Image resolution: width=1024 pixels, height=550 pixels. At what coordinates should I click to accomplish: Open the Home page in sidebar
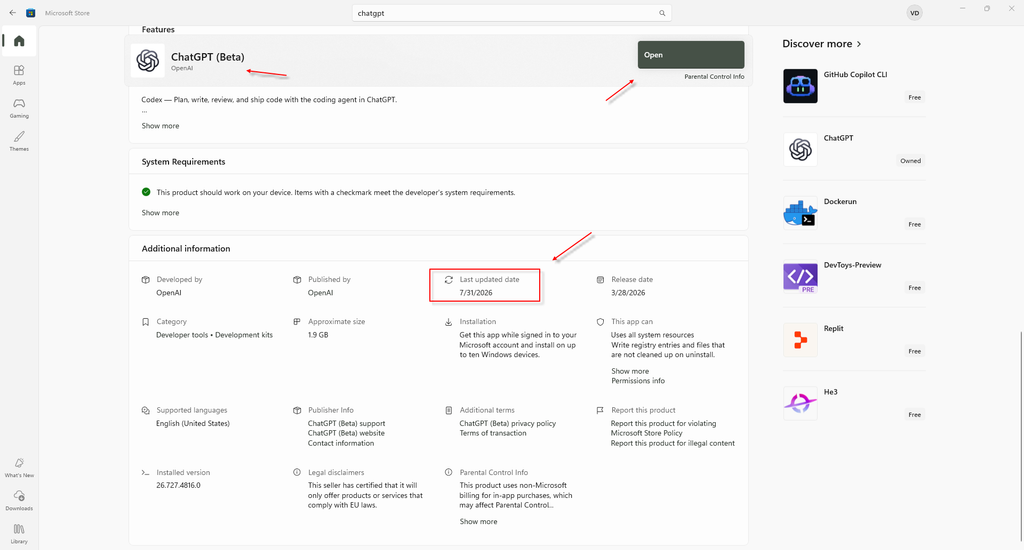click(x=19, y=41)
